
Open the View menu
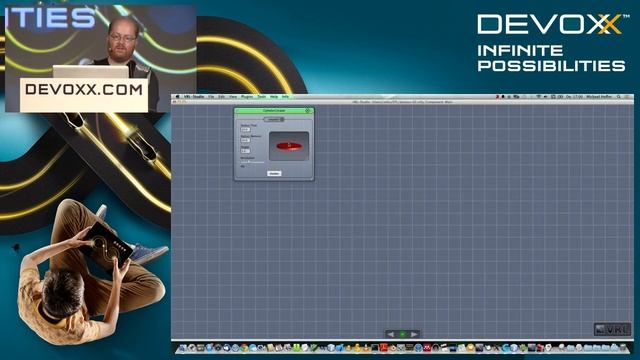(233, 97)
